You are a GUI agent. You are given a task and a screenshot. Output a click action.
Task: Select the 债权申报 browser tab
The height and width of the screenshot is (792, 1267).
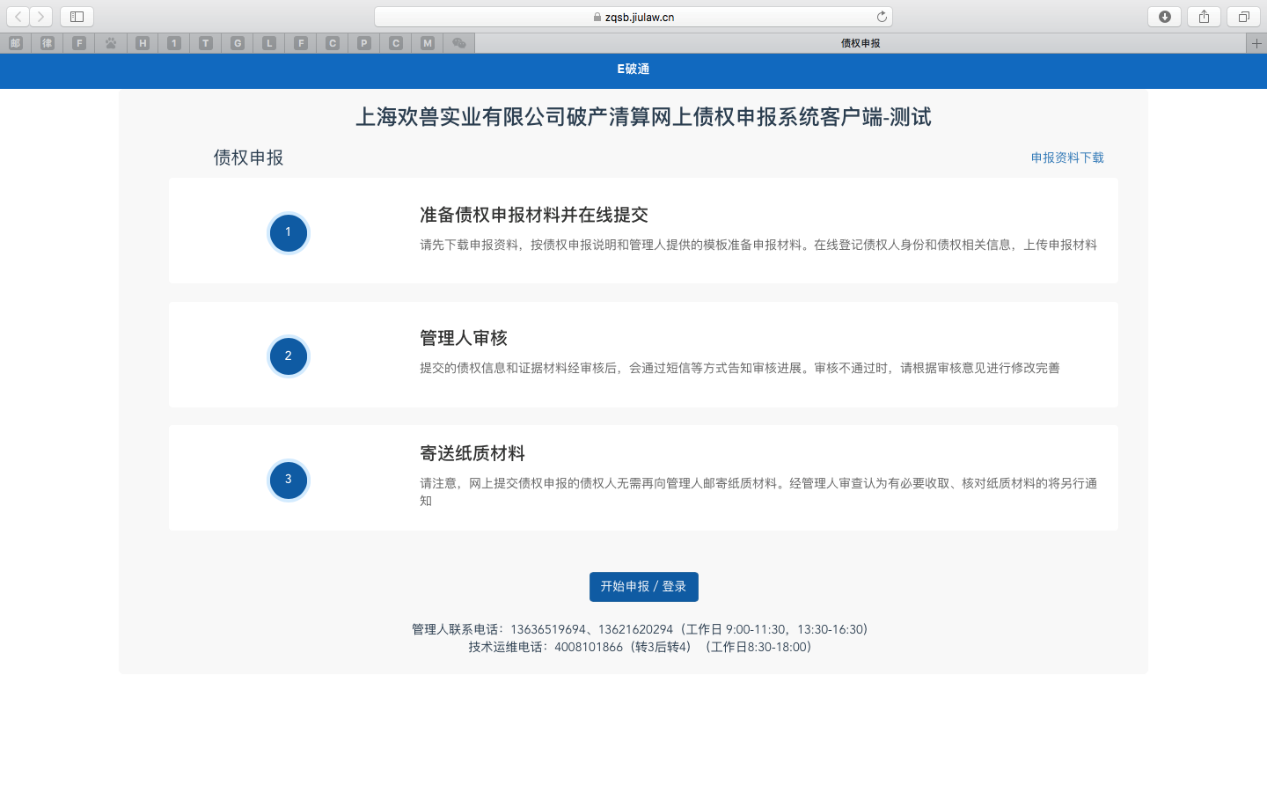point(860,43)
